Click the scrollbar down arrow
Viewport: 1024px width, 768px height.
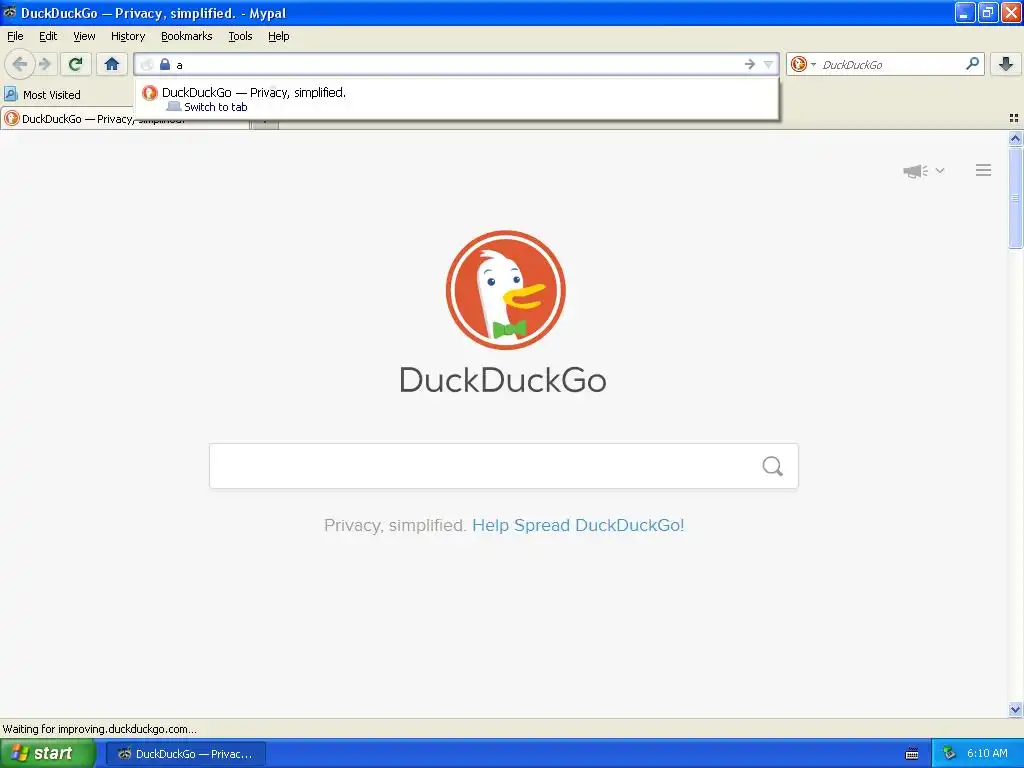pos(1015,709)
